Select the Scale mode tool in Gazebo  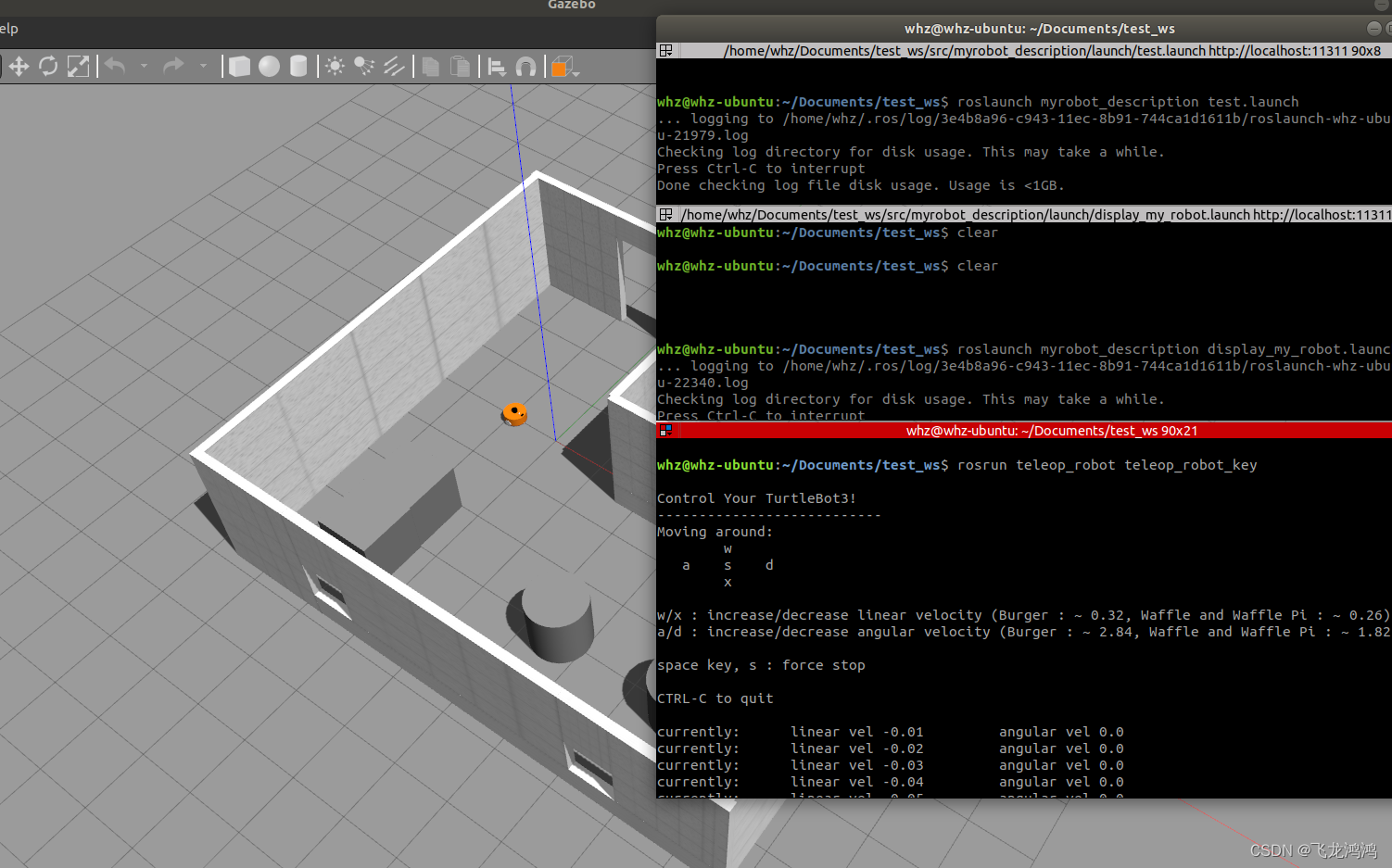tap(79, 67)
